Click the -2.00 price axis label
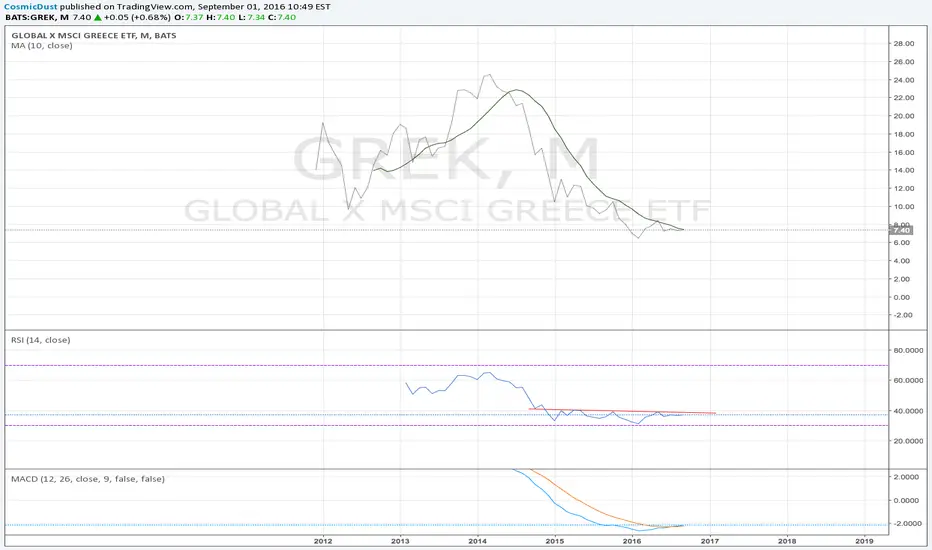This screenshot has height=550, width=932. pos(902,315)
